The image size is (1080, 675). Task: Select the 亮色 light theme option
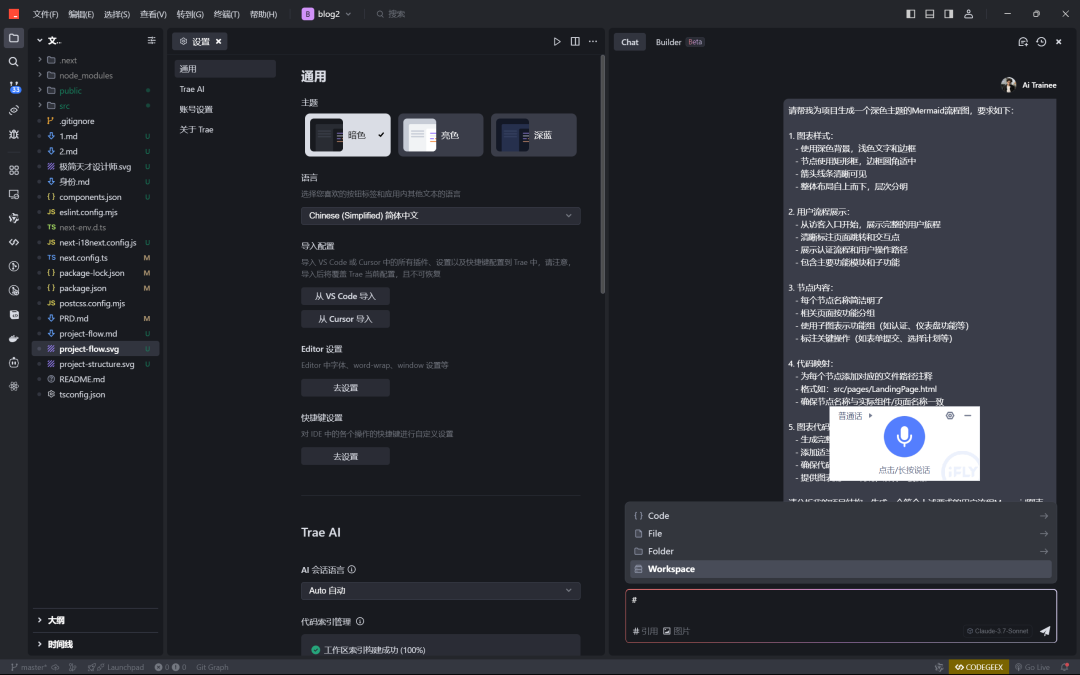[441, 135]
